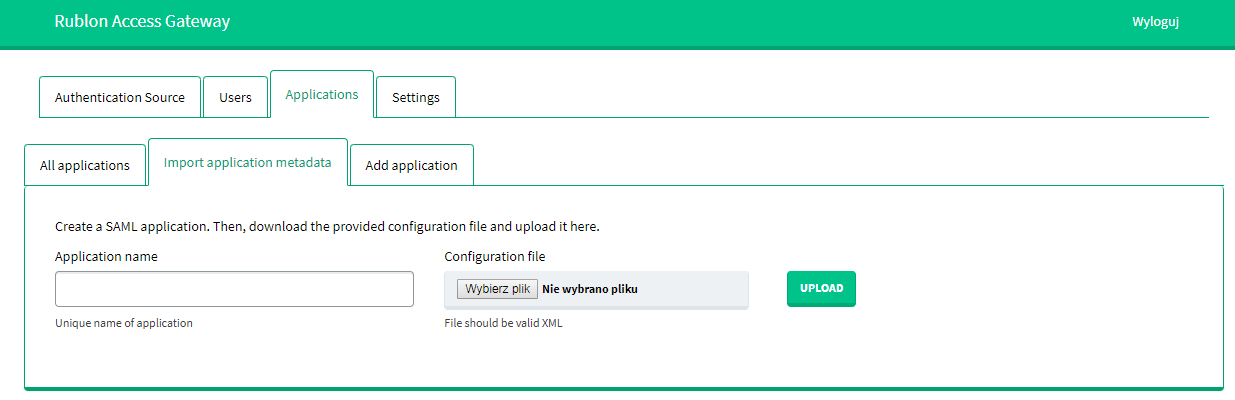The height and width of the screenshot is (400, 1235).
Task: Select the Import application metadata sub-tab
Action: [247, 162]
